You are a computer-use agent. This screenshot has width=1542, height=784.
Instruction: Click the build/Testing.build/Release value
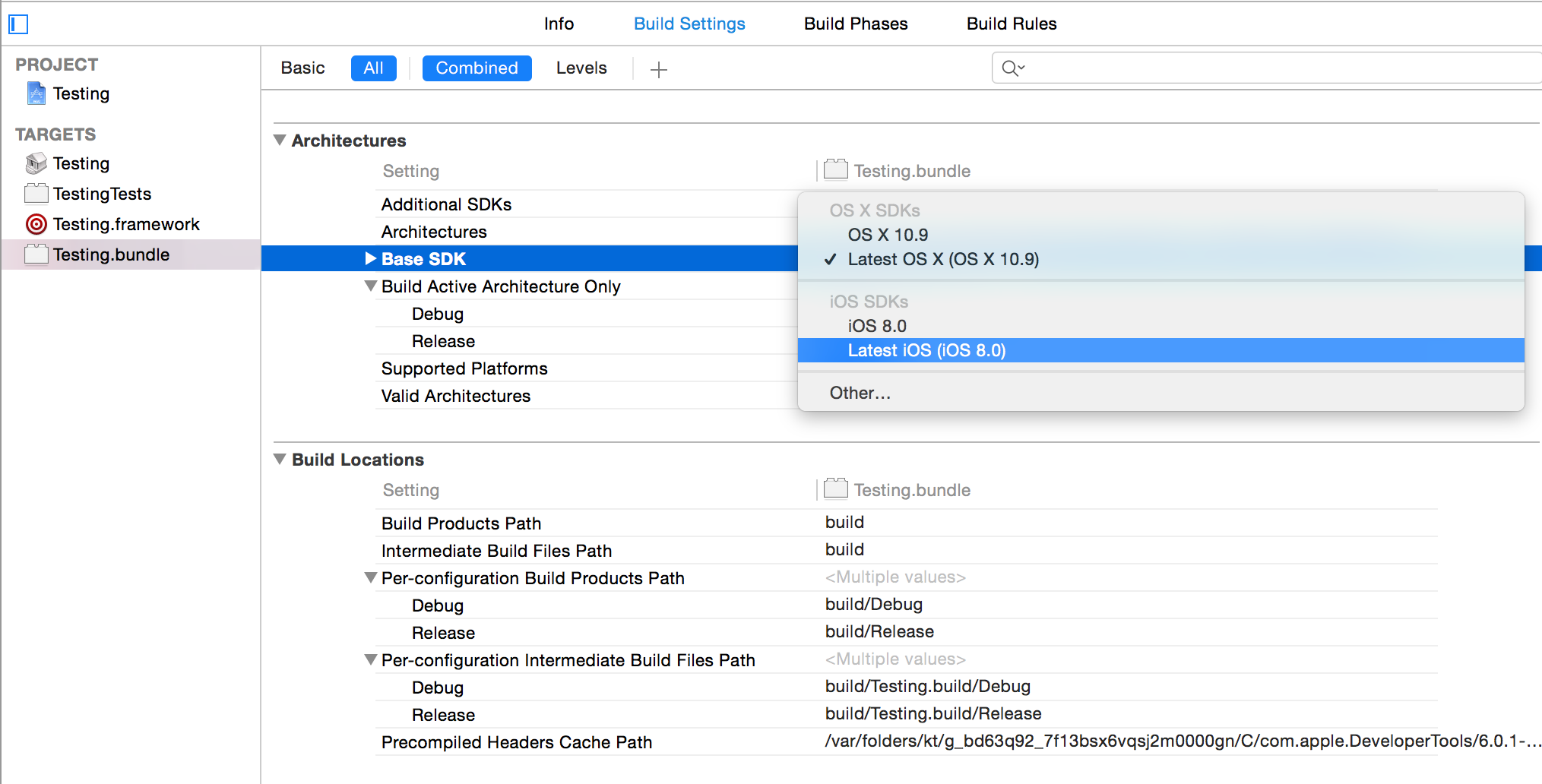coord(933,713)
